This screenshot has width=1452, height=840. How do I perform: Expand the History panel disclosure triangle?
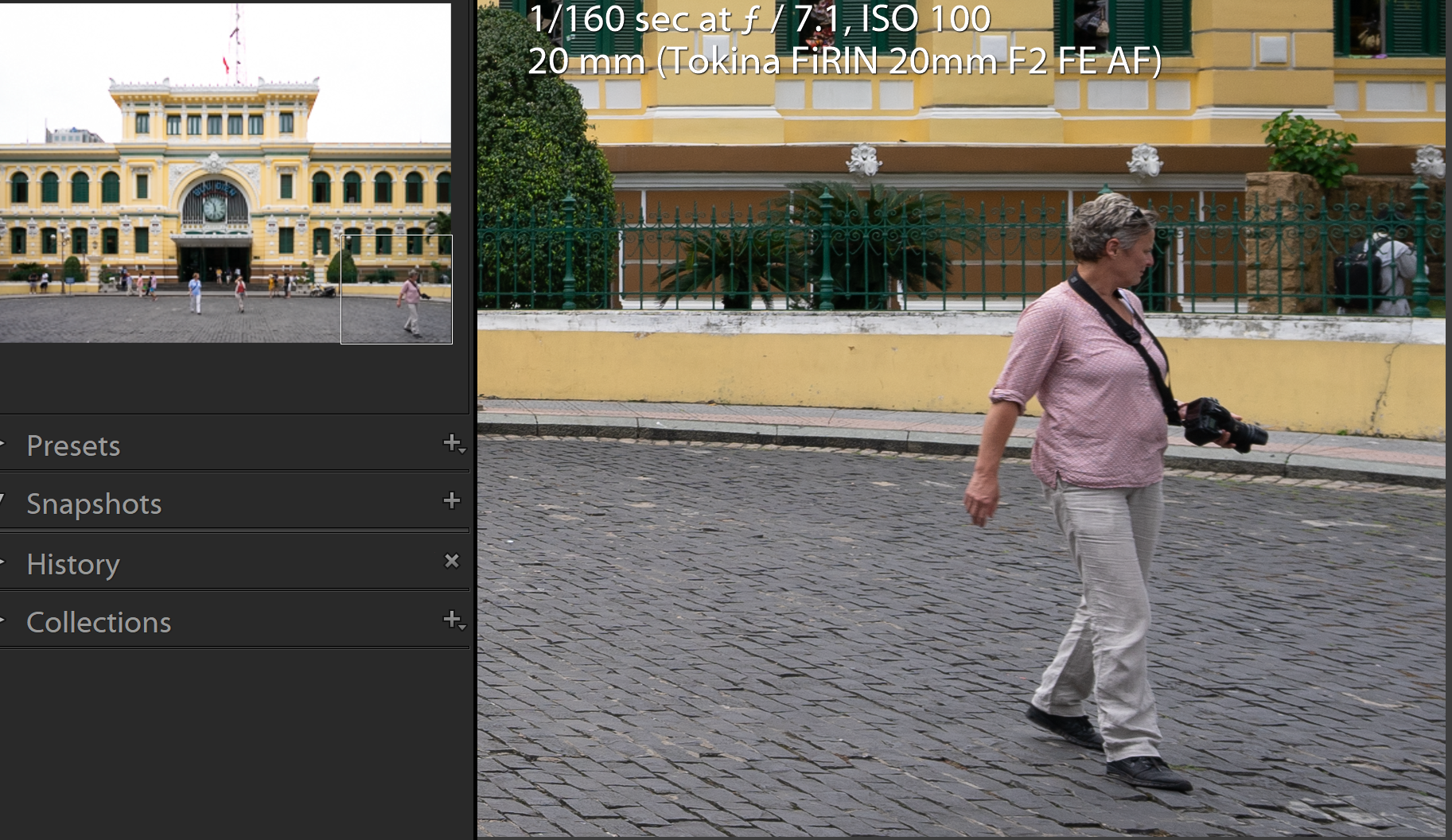[3, 563]
